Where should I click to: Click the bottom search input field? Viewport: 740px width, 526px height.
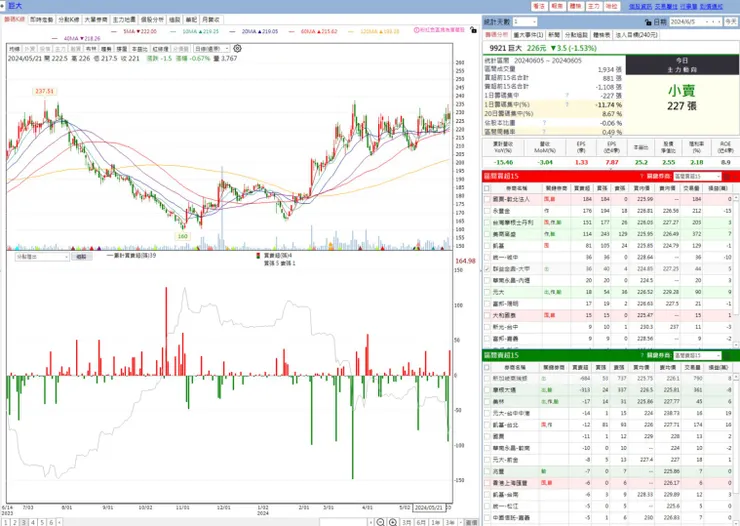(343, 522)
